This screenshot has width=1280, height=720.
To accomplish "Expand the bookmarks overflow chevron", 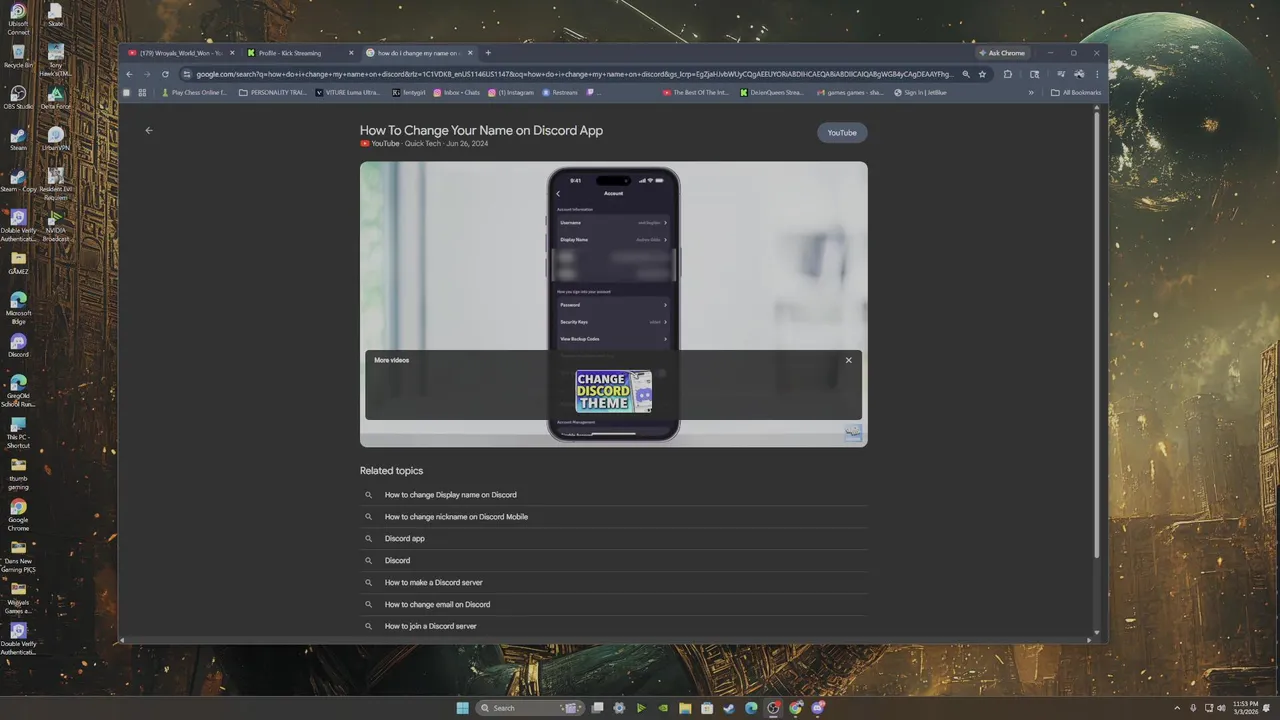I will click(1031, 92).
